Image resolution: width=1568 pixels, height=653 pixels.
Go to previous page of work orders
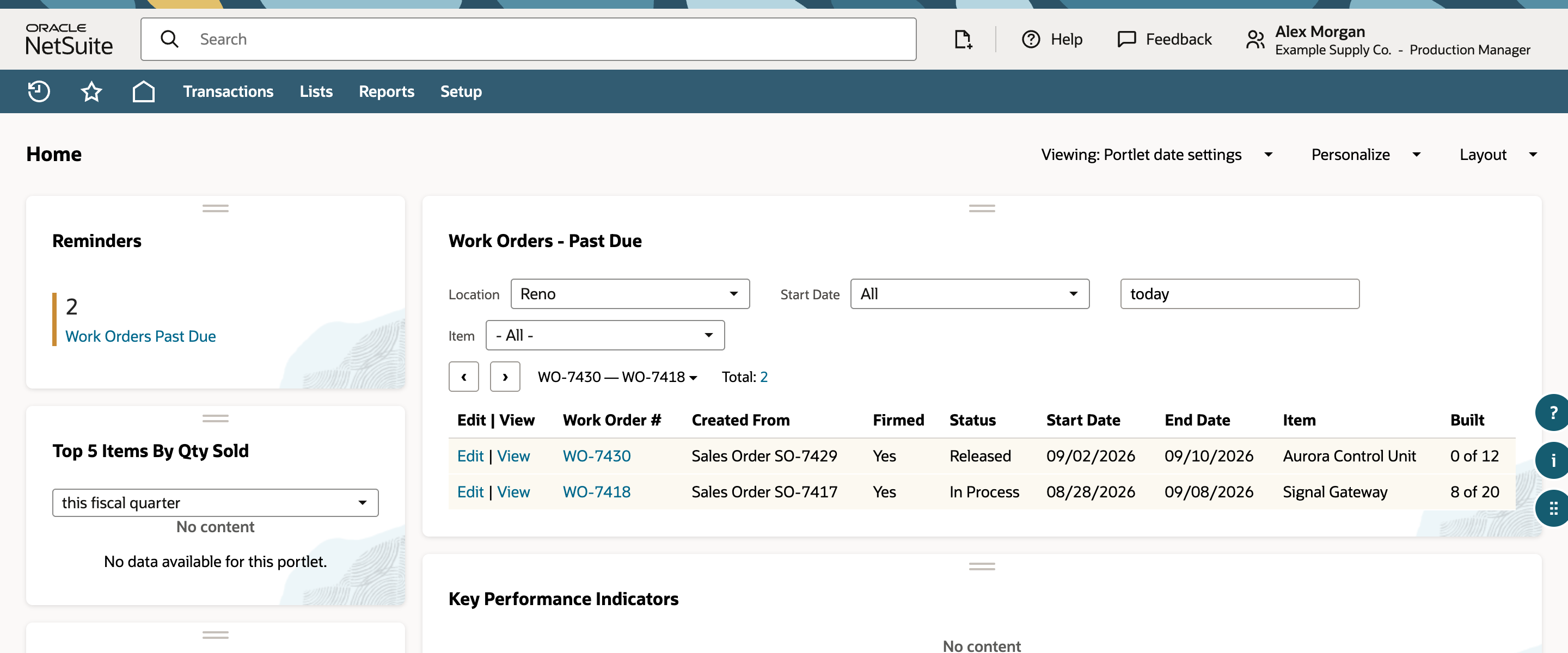(464, 377)
